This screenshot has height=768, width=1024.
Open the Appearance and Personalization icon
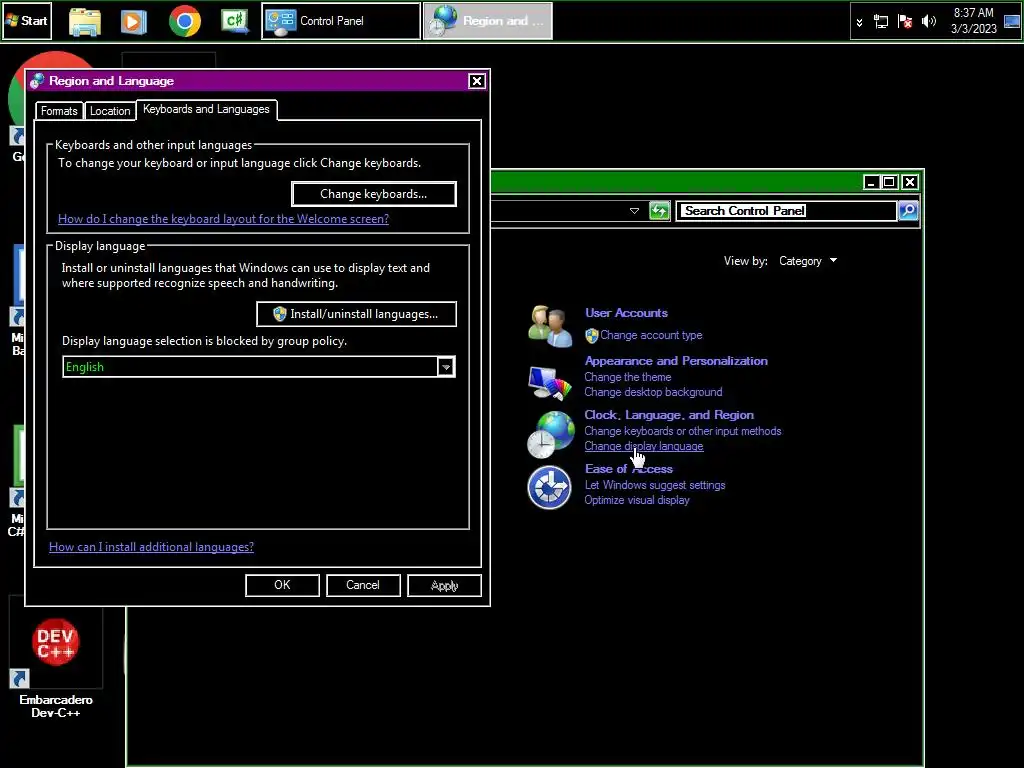click(549, 383)
